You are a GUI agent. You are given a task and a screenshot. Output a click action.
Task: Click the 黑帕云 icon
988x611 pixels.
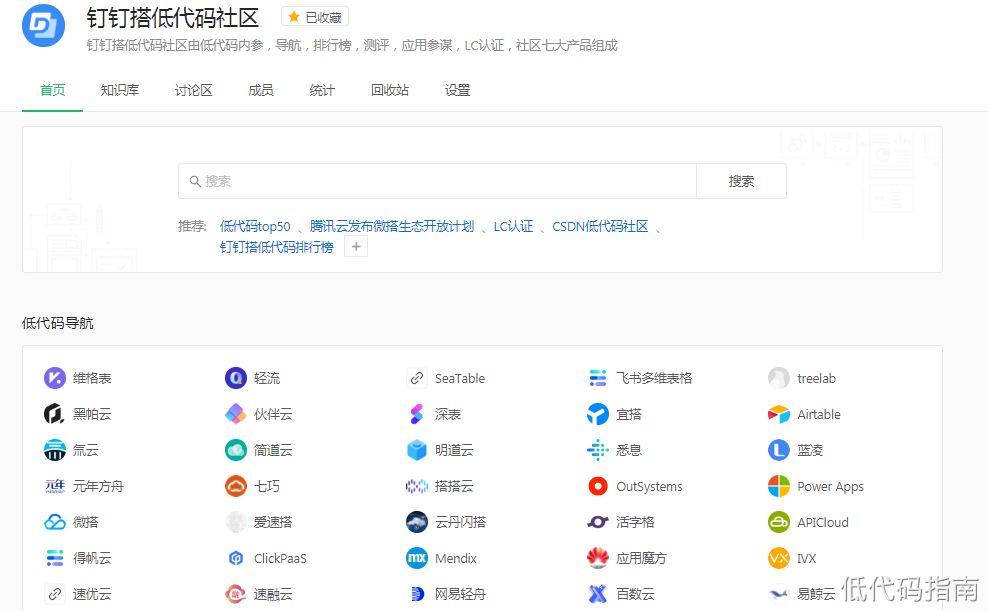[55, 414]
